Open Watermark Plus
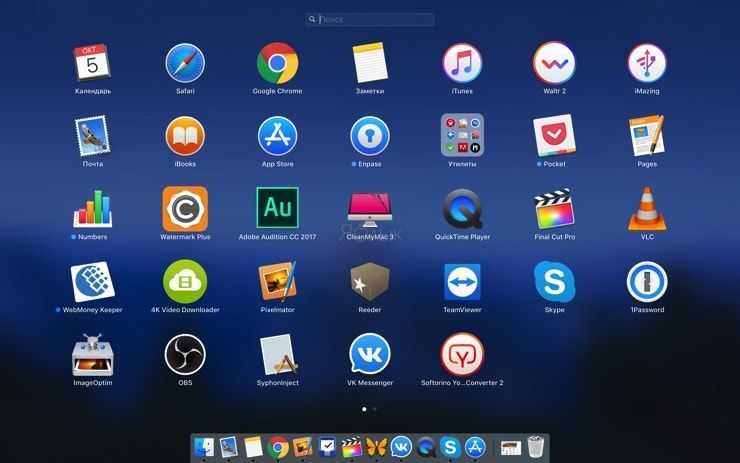This screenshot has height=463, width=740. [185, 209]
